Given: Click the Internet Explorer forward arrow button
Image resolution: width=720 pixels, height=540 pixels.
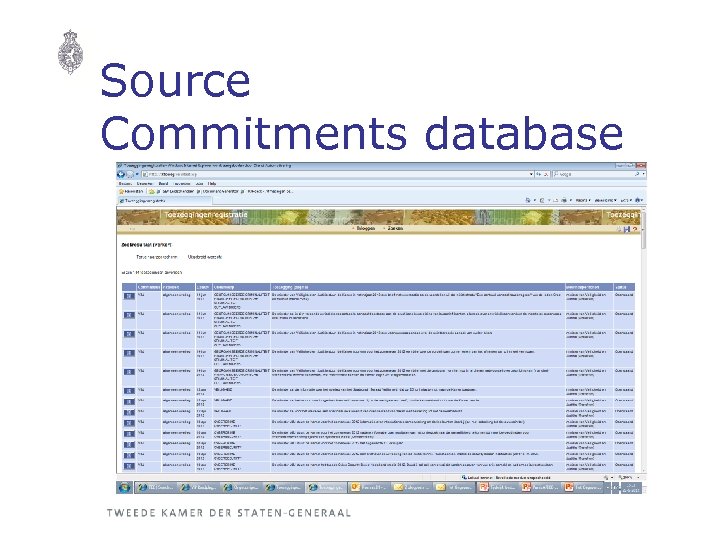Looking at the screenshot, I should (x=130, y=174).
